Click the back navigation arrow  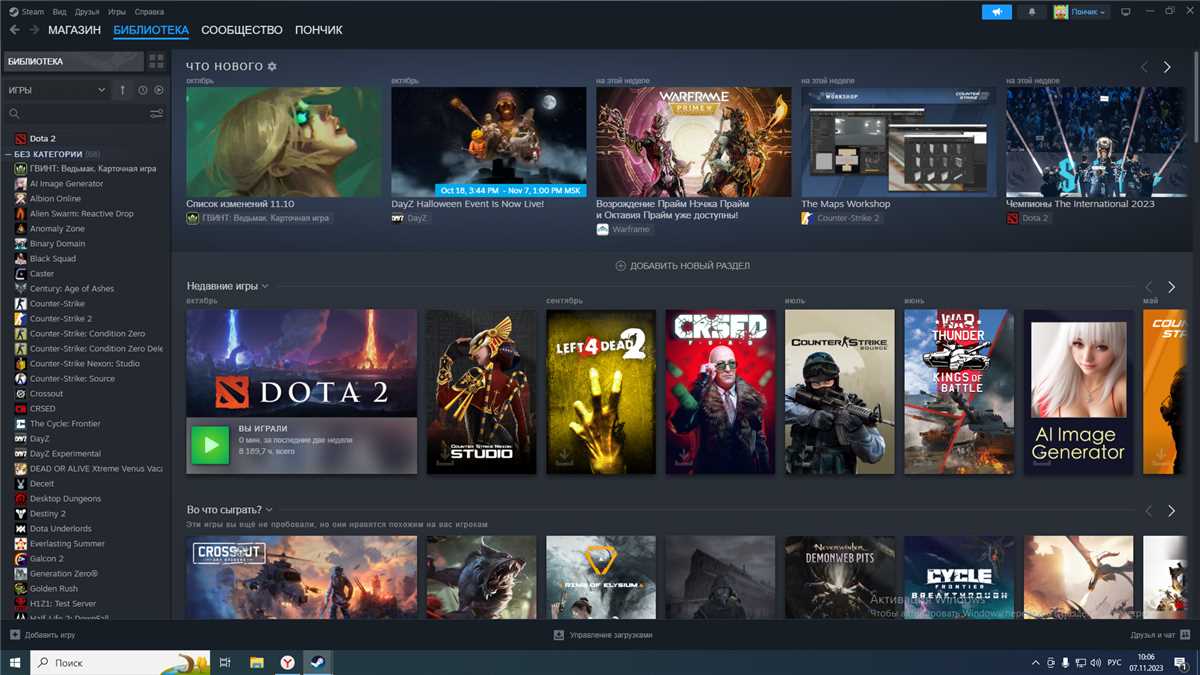point(14,30)
